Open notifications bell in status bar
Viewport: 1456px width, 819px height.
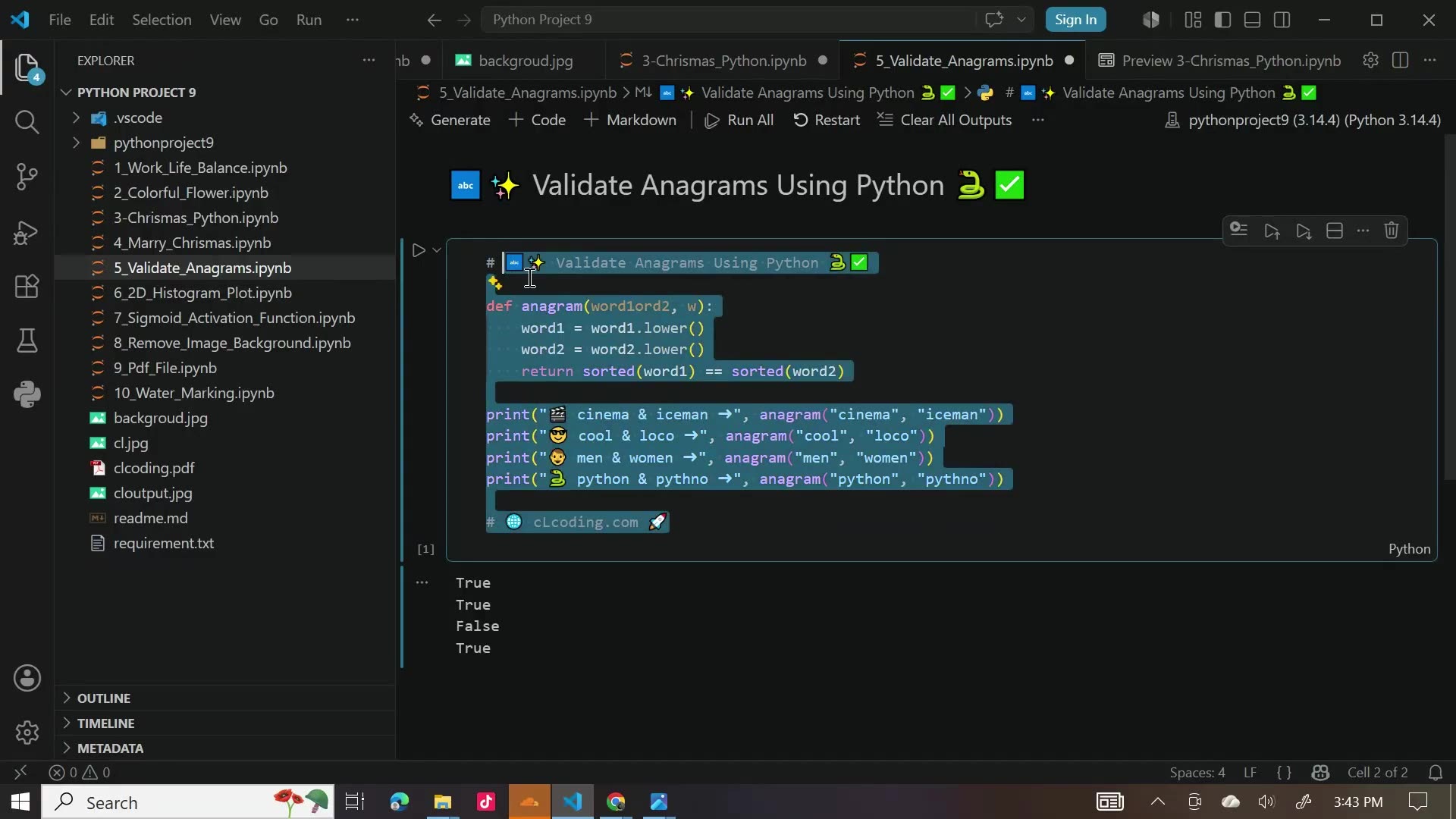(1436, 773)
